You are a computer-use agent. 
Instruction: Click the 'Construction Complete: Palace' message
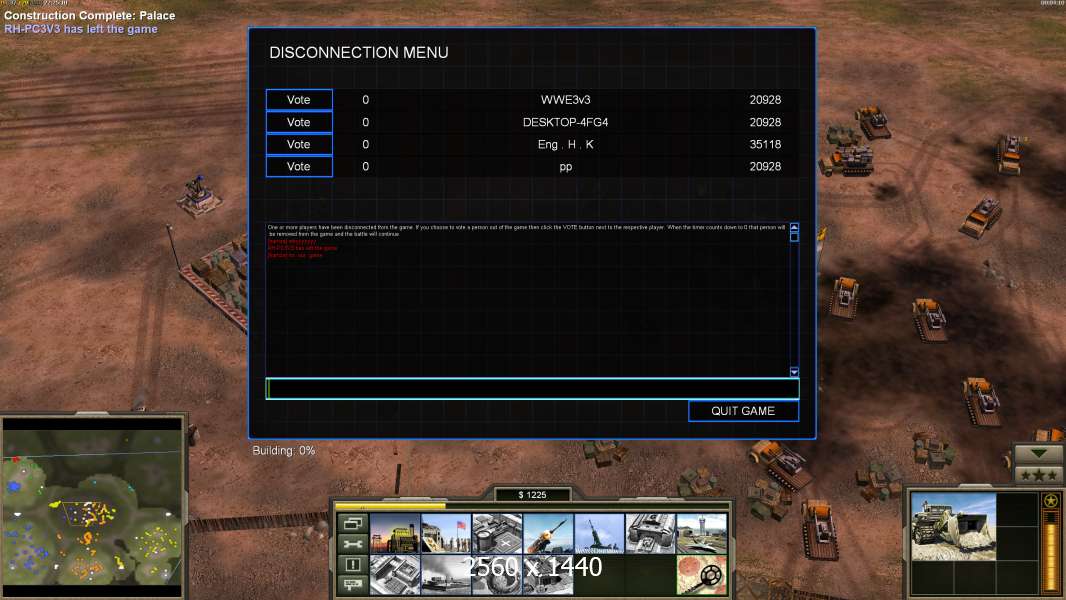click(x=90, y=15)
